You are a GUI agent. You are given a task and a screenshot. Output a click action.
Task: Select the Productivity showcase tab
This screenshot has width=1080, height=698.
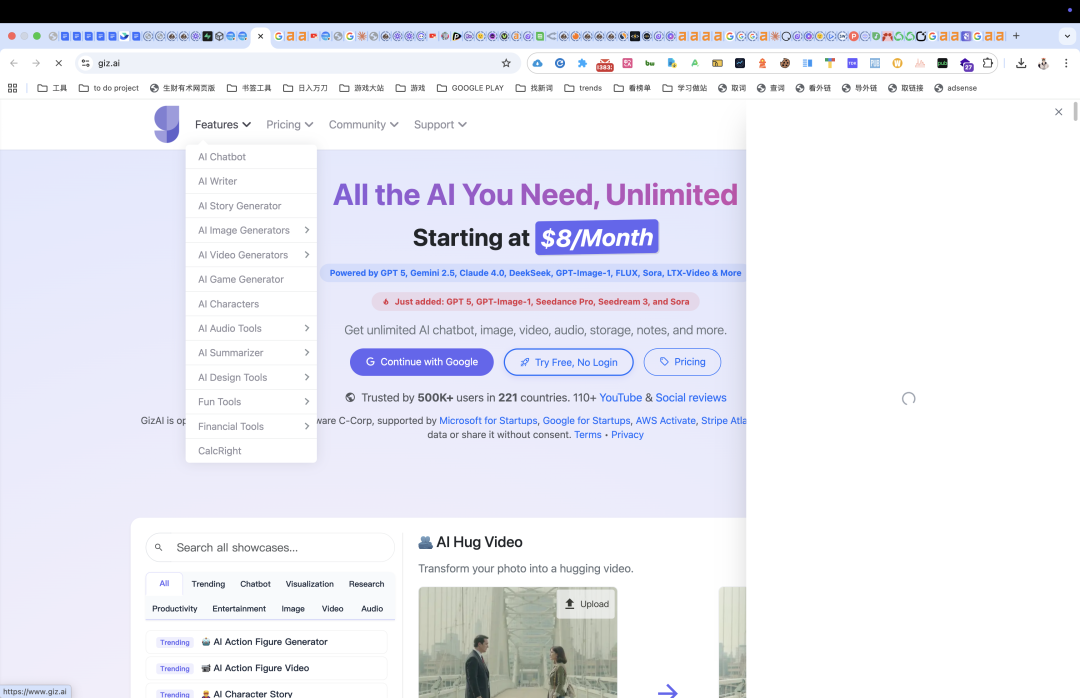[174, 609]
